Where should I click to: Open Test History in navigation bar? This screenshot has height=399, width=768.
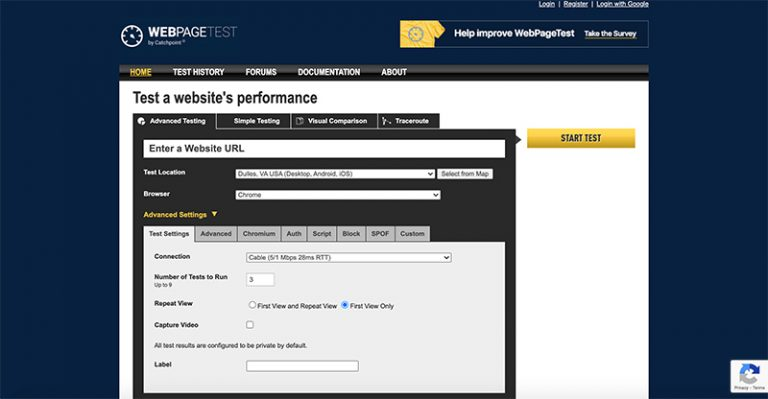pyautogui.click(x=198, y=72)
